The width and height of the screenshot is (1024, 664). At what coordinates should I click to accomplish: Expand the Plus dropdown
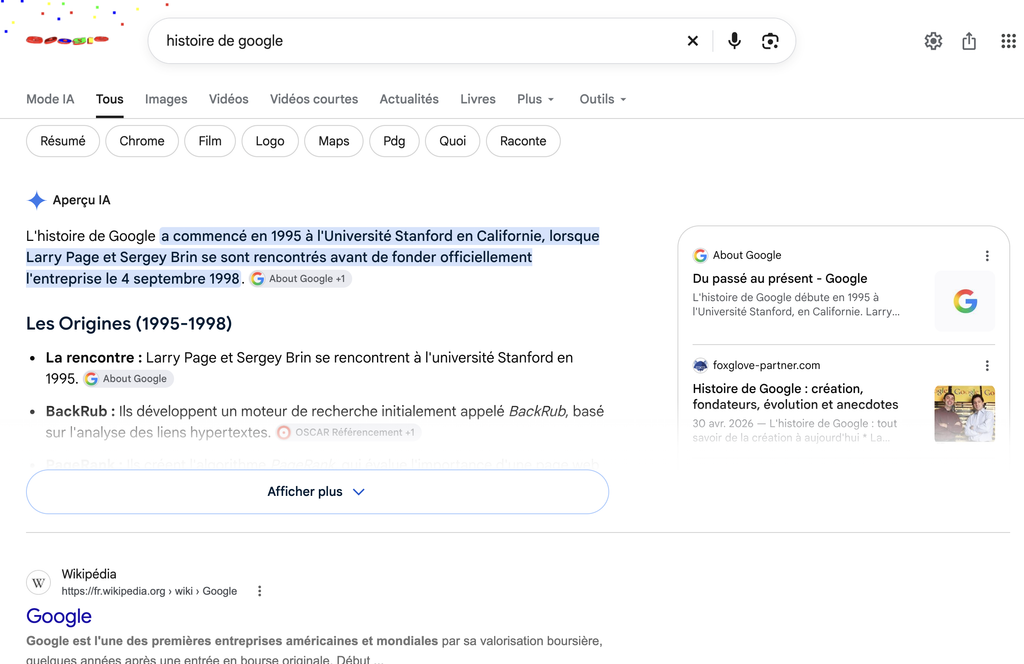click(536, 99)
